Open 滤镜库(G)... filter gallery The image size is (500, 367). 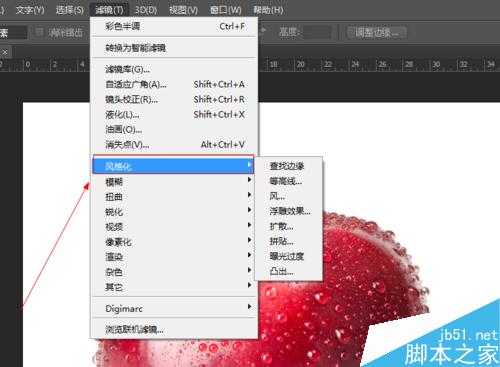pyautogui.click(x=174, y=69)
